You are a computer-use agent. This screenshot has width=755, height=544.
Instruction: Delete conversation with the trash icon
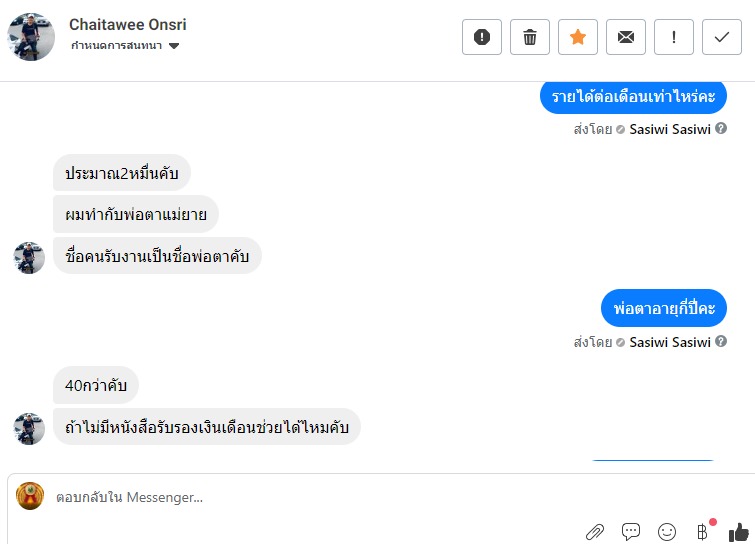coord(530,37)
